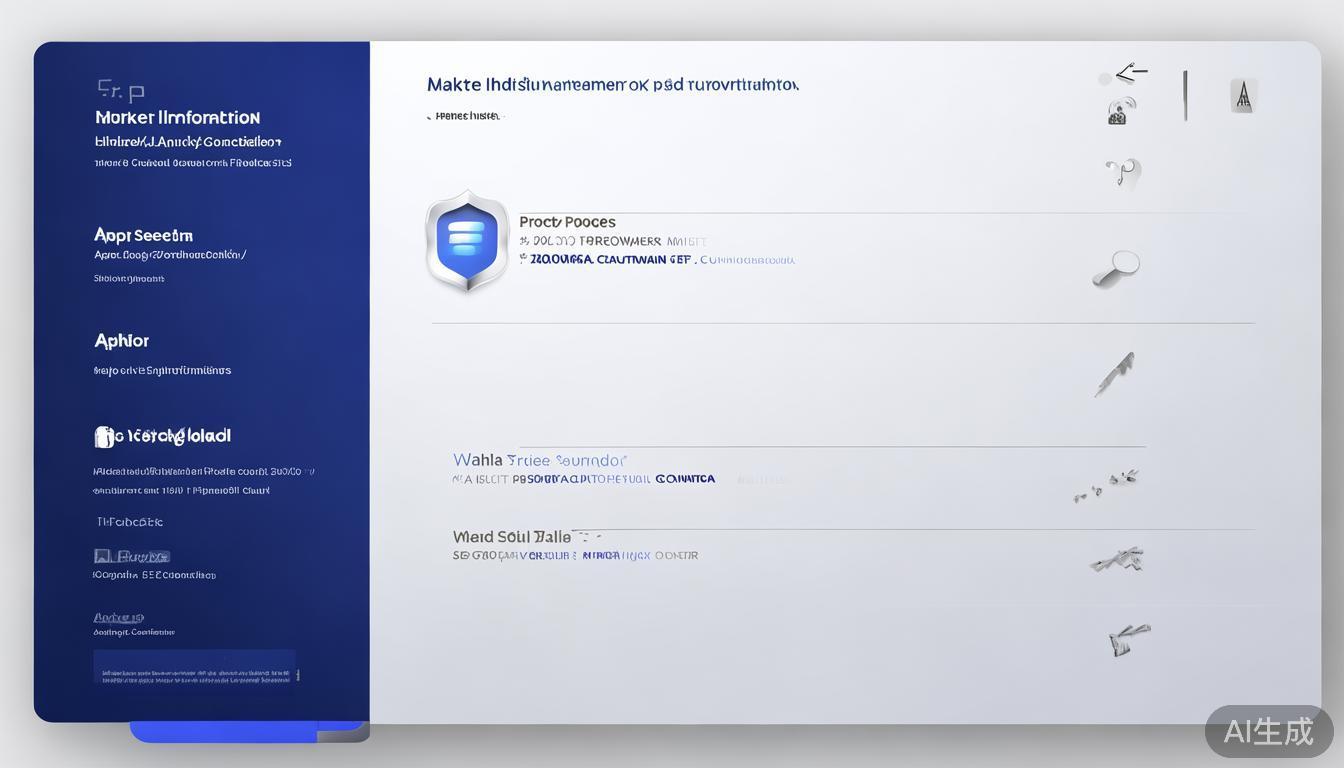1344x768 pixels.
Task: Click the hook-shaped icon below the user icon
Action: click(x=1123, y=173)
